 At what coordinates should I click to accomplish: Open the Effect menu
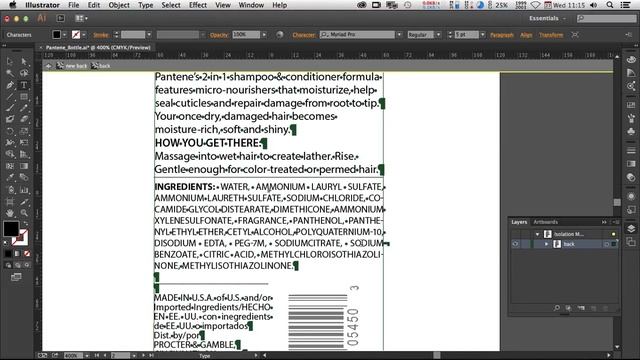click(x=198, y=5)
